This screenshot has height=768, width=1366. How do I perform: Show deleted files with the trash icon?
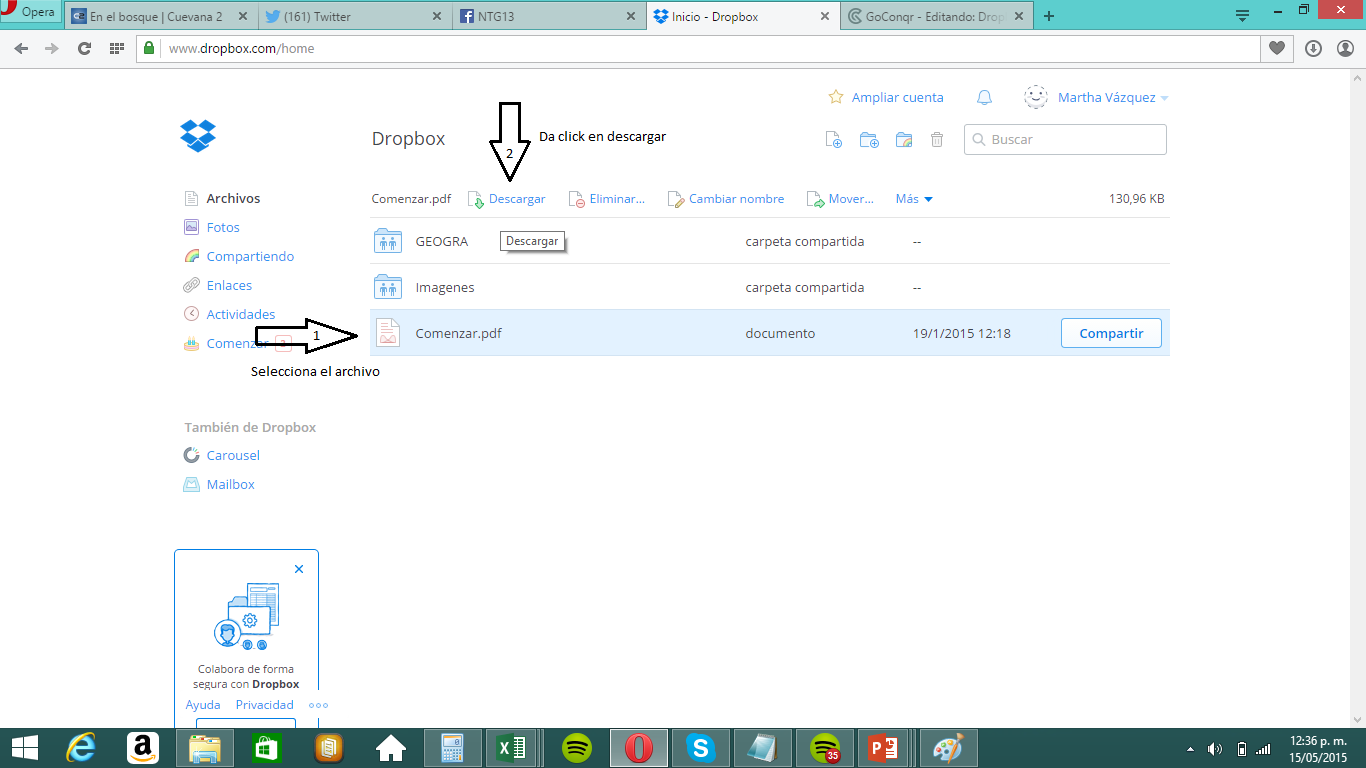pyautogui.click(x=937, y=140)
